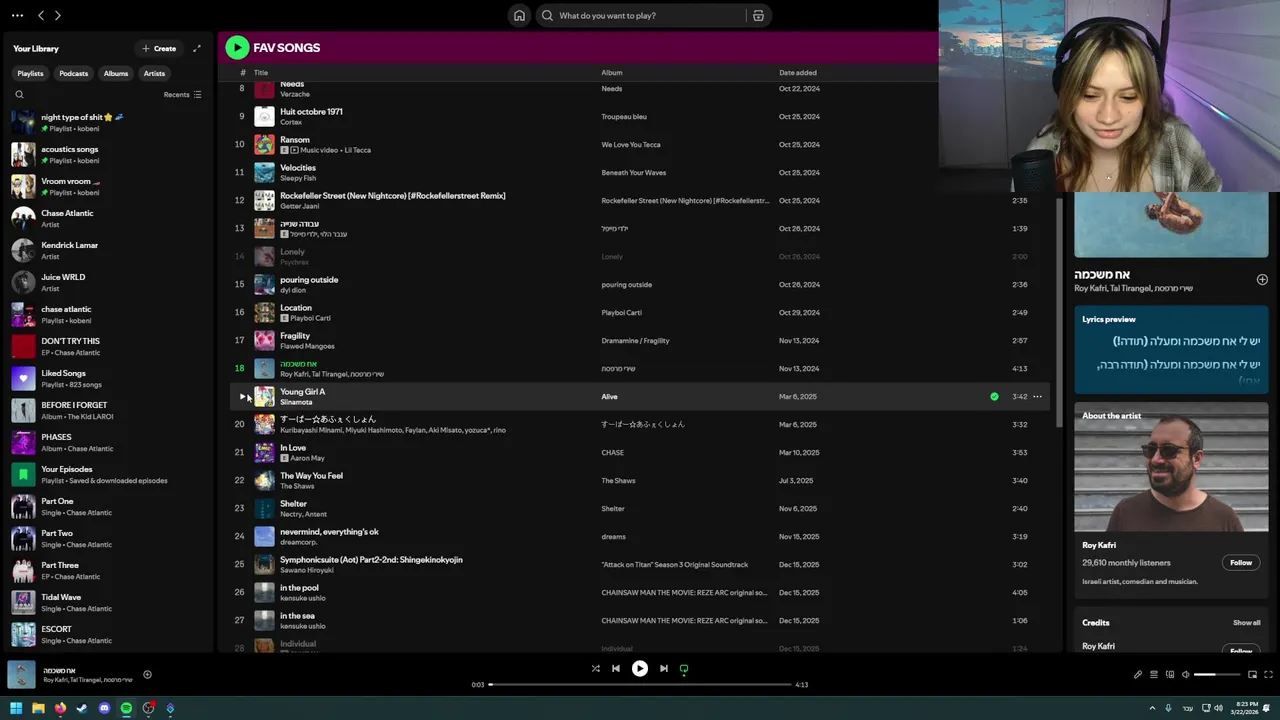Image resolution: width=1280 pixels, height=720 pixels.
Task: Open the play queue
Action: coord(1154,675)
